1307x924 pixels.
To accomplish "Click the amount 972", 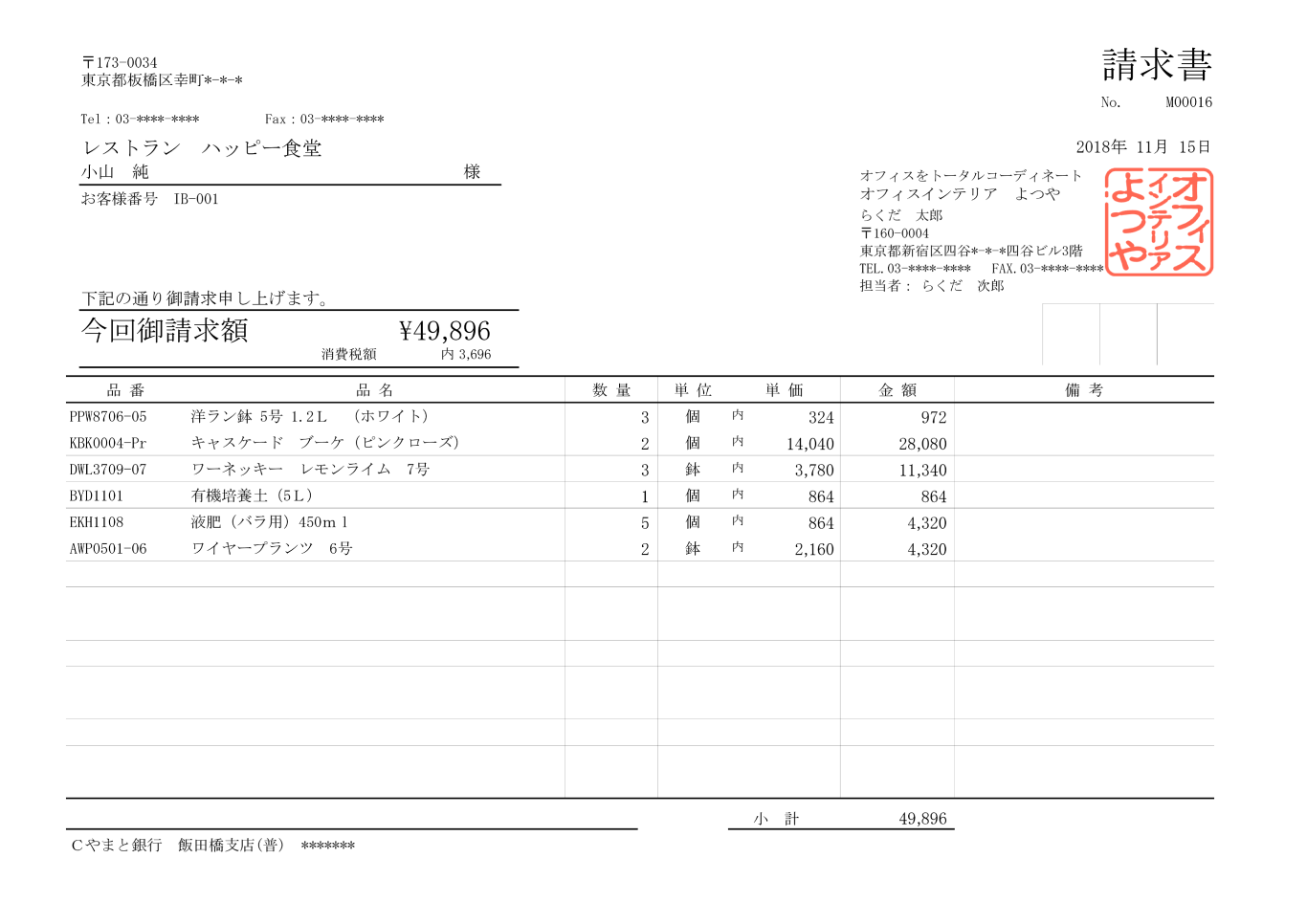I will (x=934, y=418).
